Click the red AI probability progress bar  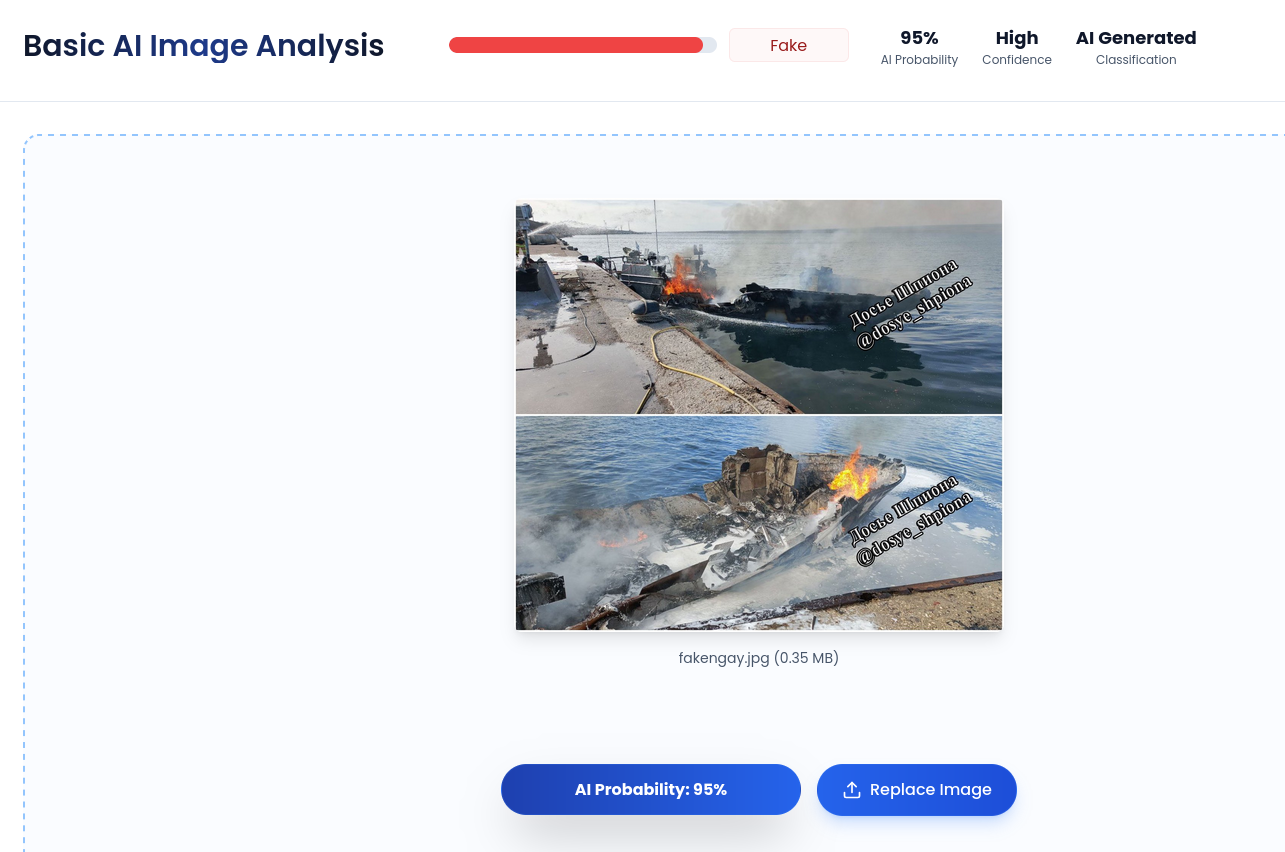(583, 45)
